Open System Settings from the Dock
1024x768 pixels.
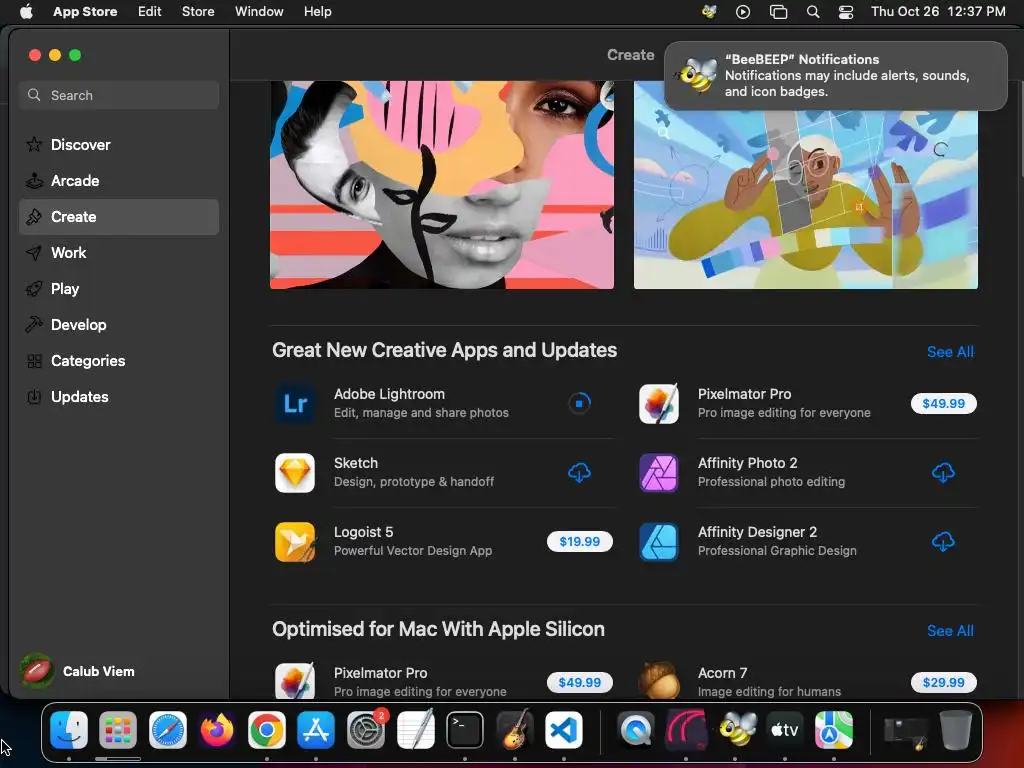366,730
